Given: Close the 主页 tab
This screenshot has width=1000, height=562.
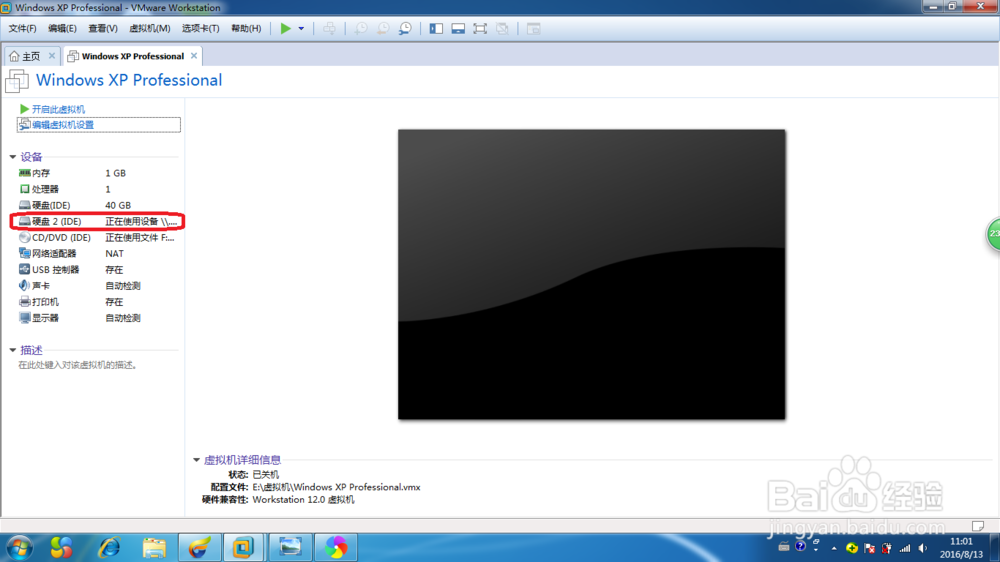Looking at the screenshot, I should pyautogui.click(x=52, y=55).
